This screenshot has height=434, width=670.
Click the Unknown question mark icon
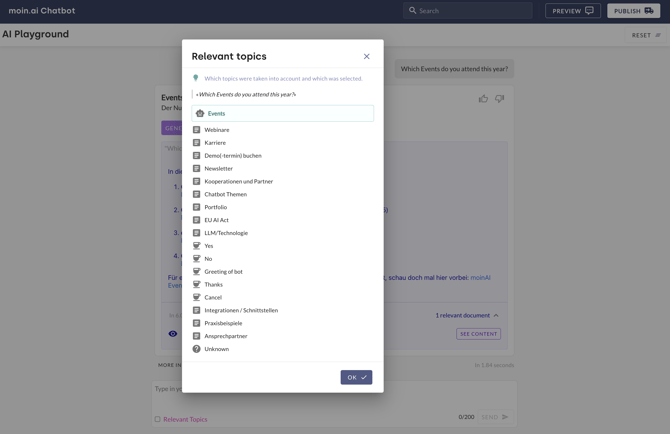197,349
